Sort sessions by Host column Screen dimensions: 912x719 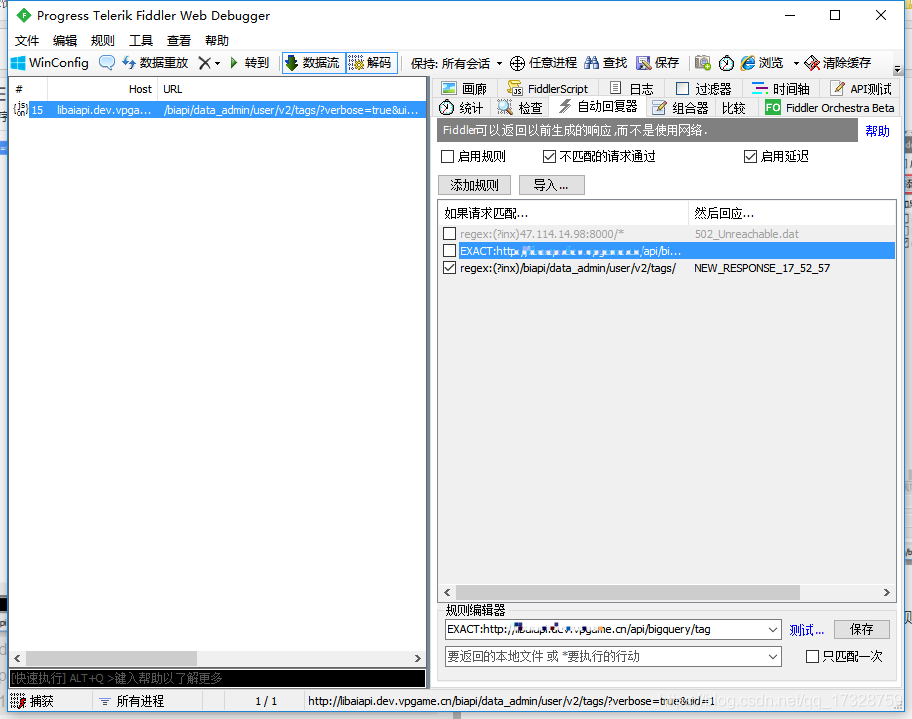point(102,89)
